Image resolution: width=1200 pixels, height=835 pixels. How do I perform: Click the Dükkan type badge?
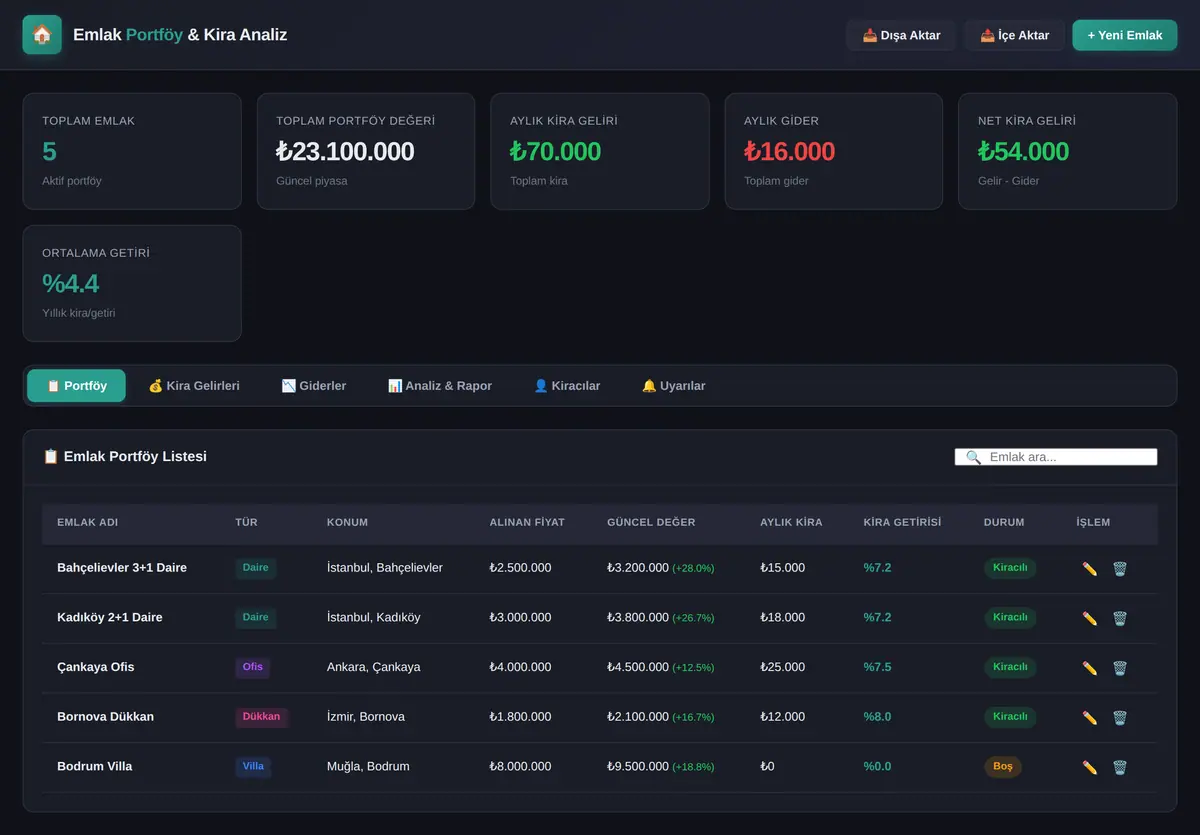click(261, 717)
